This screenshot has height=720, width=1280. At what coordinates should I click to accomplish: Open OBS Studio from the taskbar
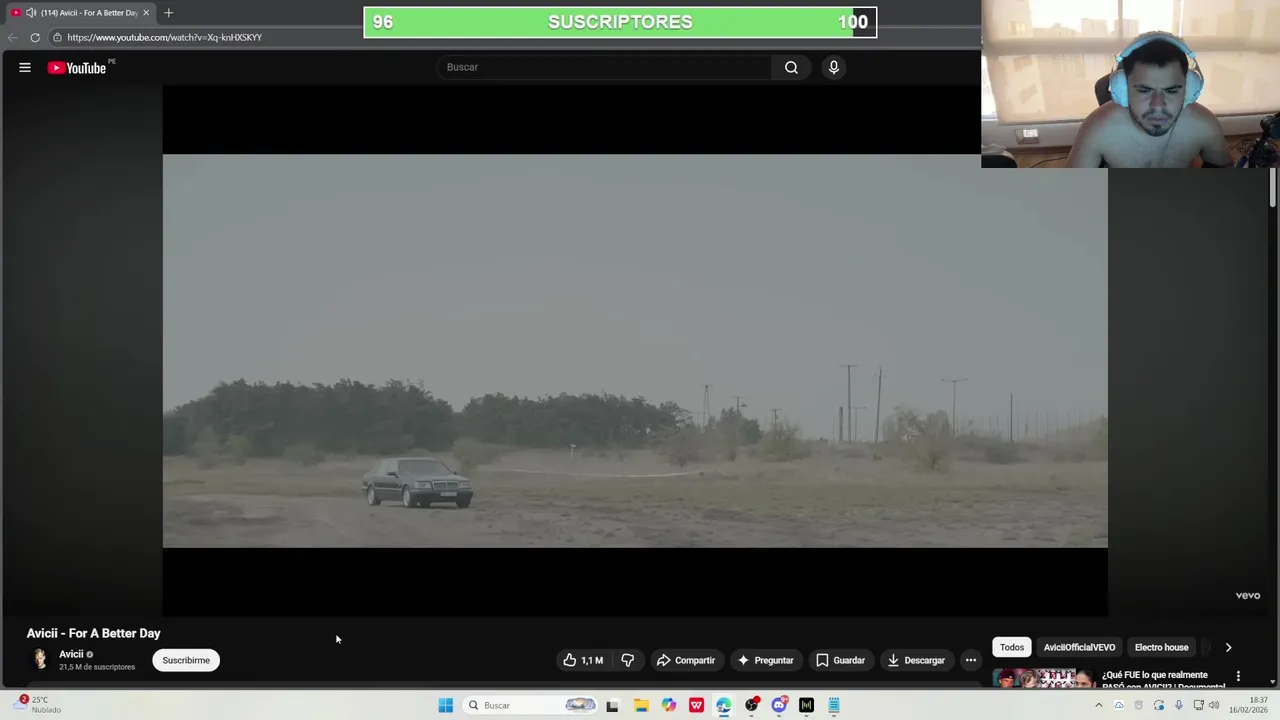[751, 705]
